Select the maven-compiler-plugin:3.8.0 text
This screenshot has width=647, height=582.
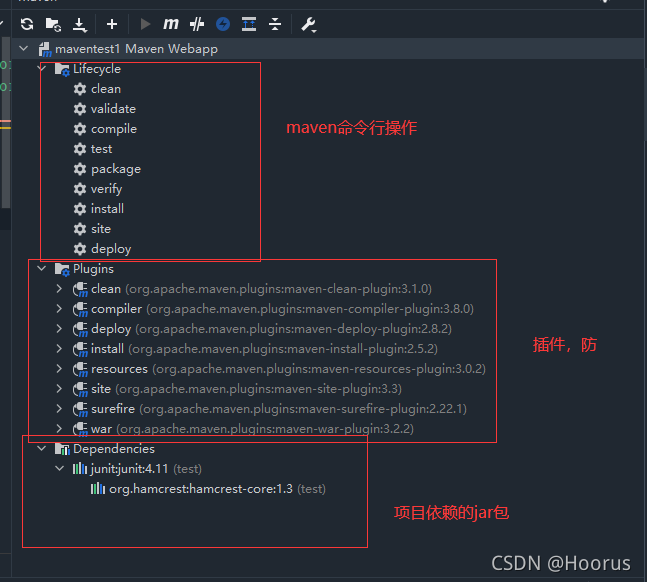click(388, 309)
